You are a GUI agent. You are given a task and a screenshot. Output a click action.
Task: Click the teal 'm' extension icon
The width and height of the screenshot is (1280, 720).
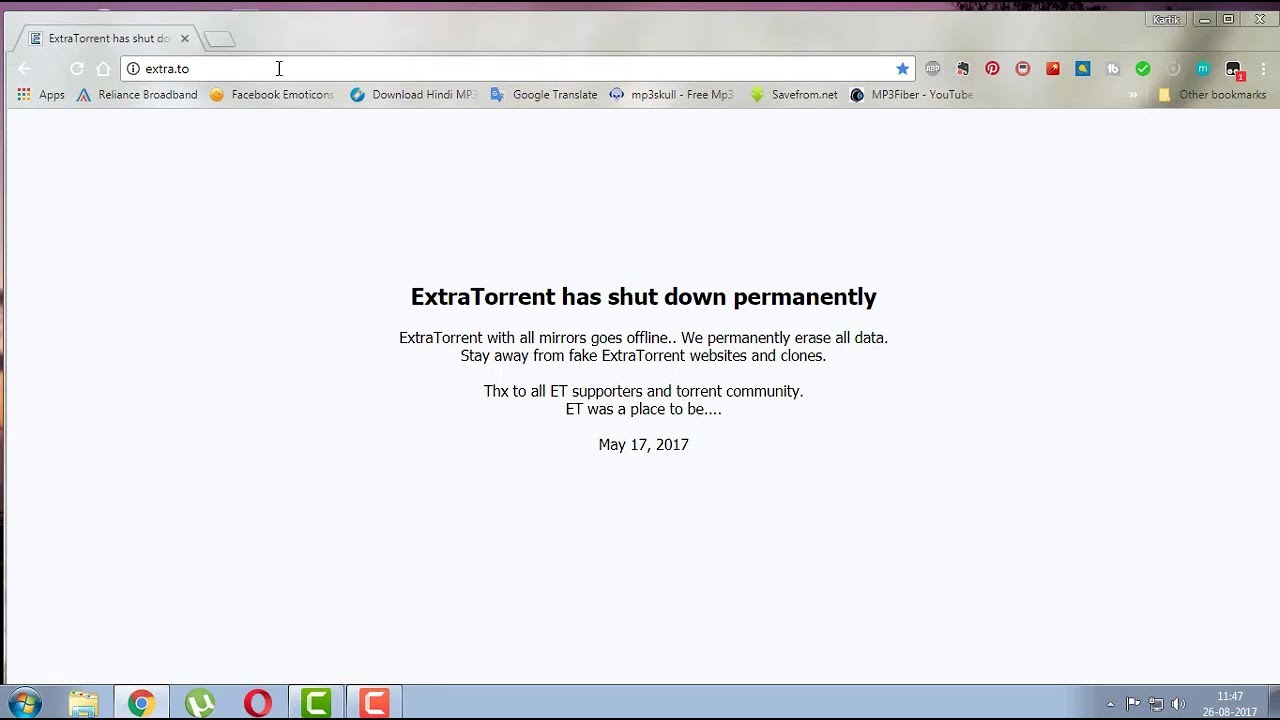(x=1203, y=69)
